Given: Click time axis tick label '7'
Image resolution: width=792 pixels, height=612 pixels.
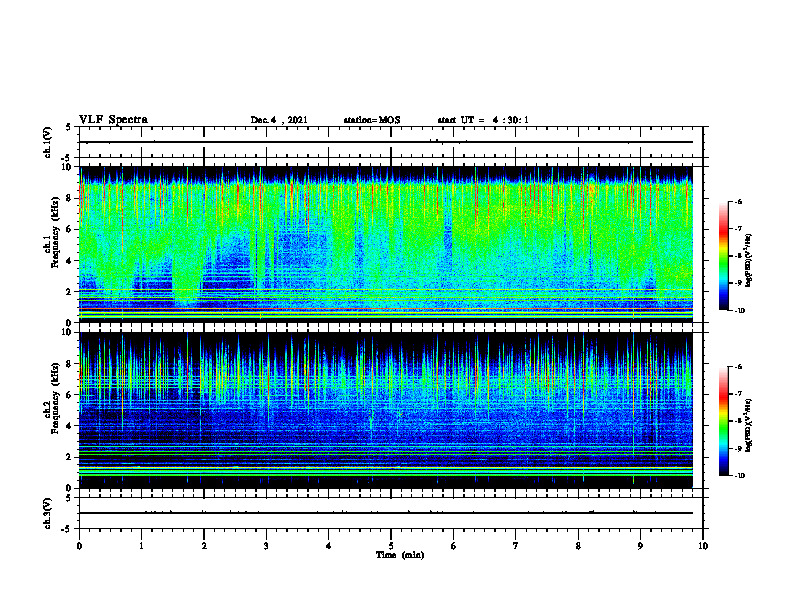Looking at the screenshot, I should click(516, 546).
